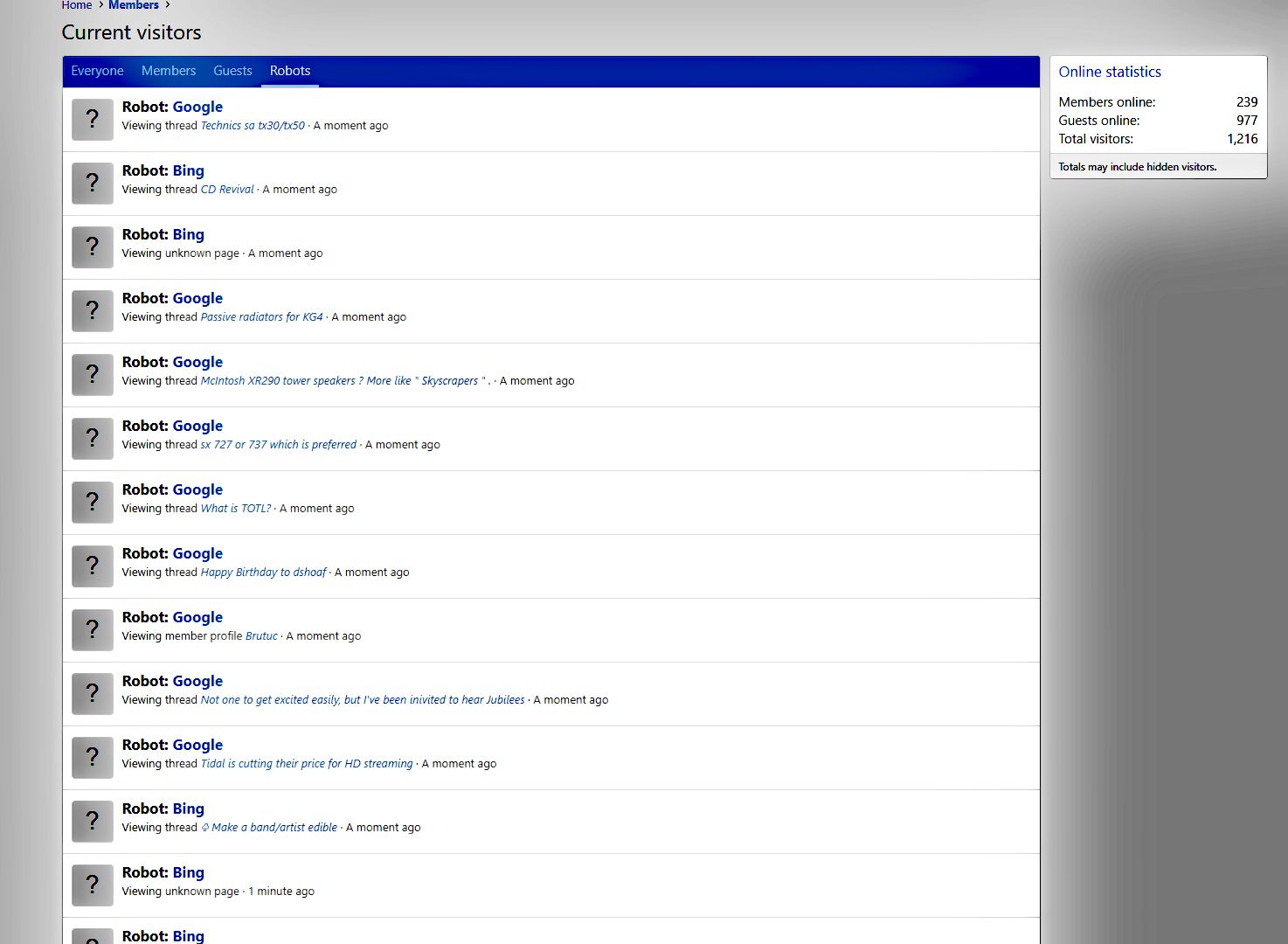The width and height of the screenshot is (1288, 944).
Task: Click the Bing name in the CD Revival row
Action: coord(189,170)
